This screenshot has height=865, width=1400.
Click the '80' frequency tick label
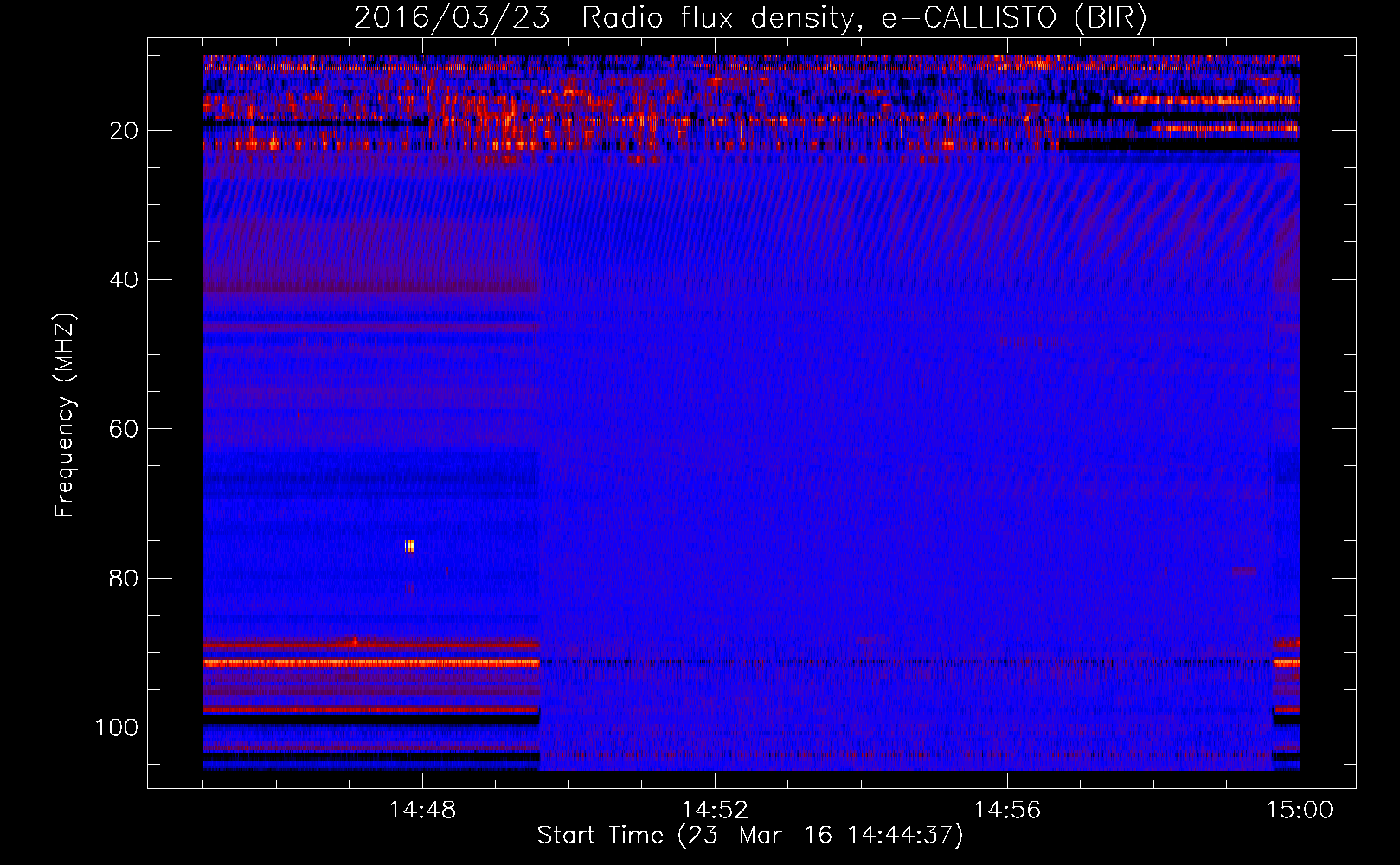click(x=125, y=578)
